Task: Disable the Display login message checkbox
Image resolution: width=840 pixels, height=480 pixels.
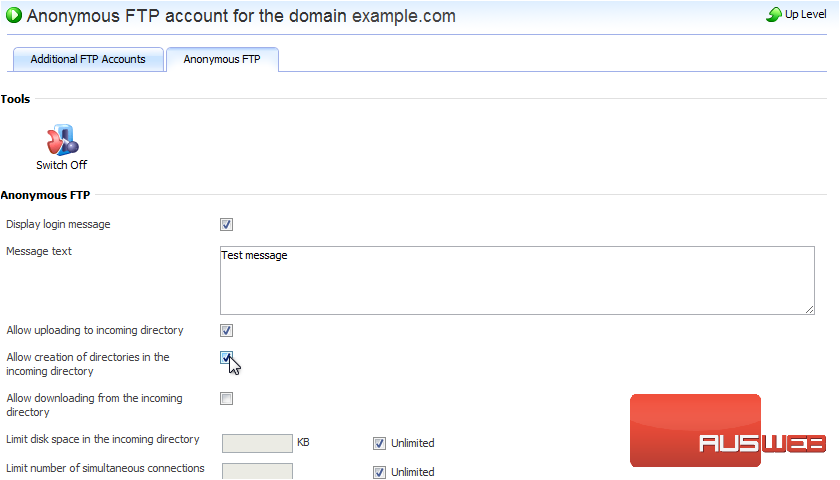Action: [x=227, y=225]
